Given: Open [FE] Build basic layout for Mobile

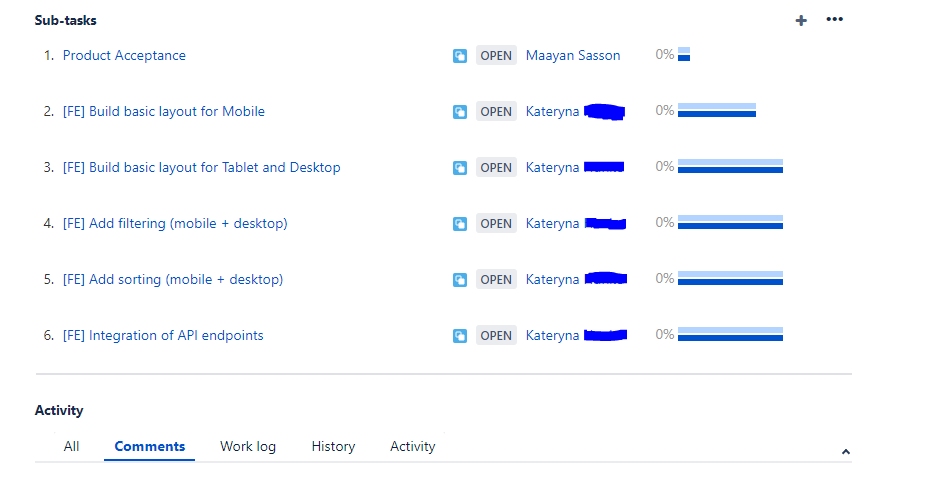Looking at the screenshot, I should [164, 112].
